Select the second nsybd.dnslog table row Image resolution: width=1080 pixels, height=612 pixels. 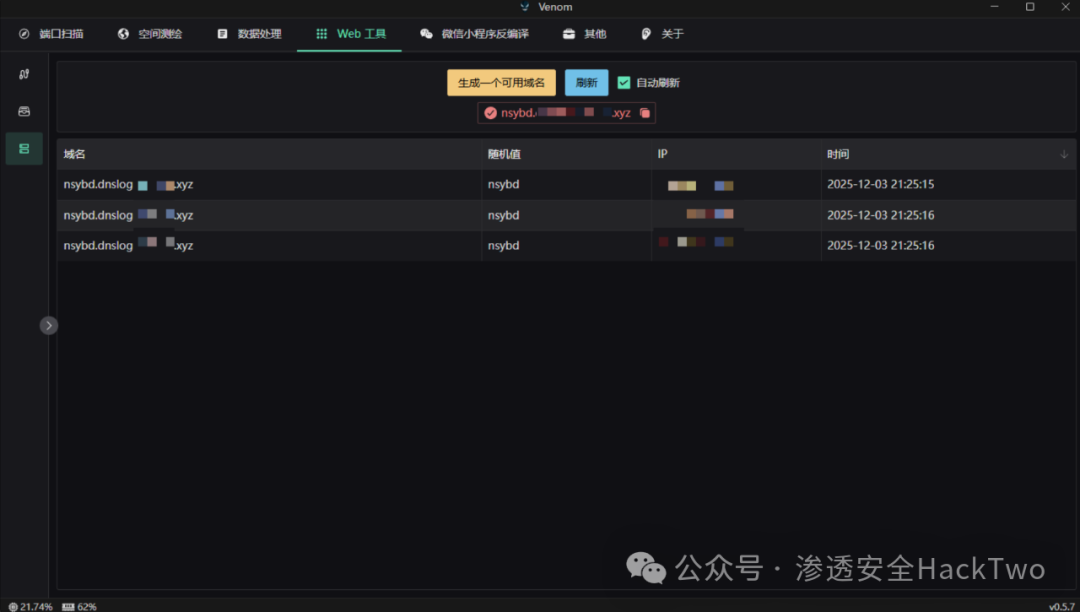pyautogui.click(x=400, y=215)
